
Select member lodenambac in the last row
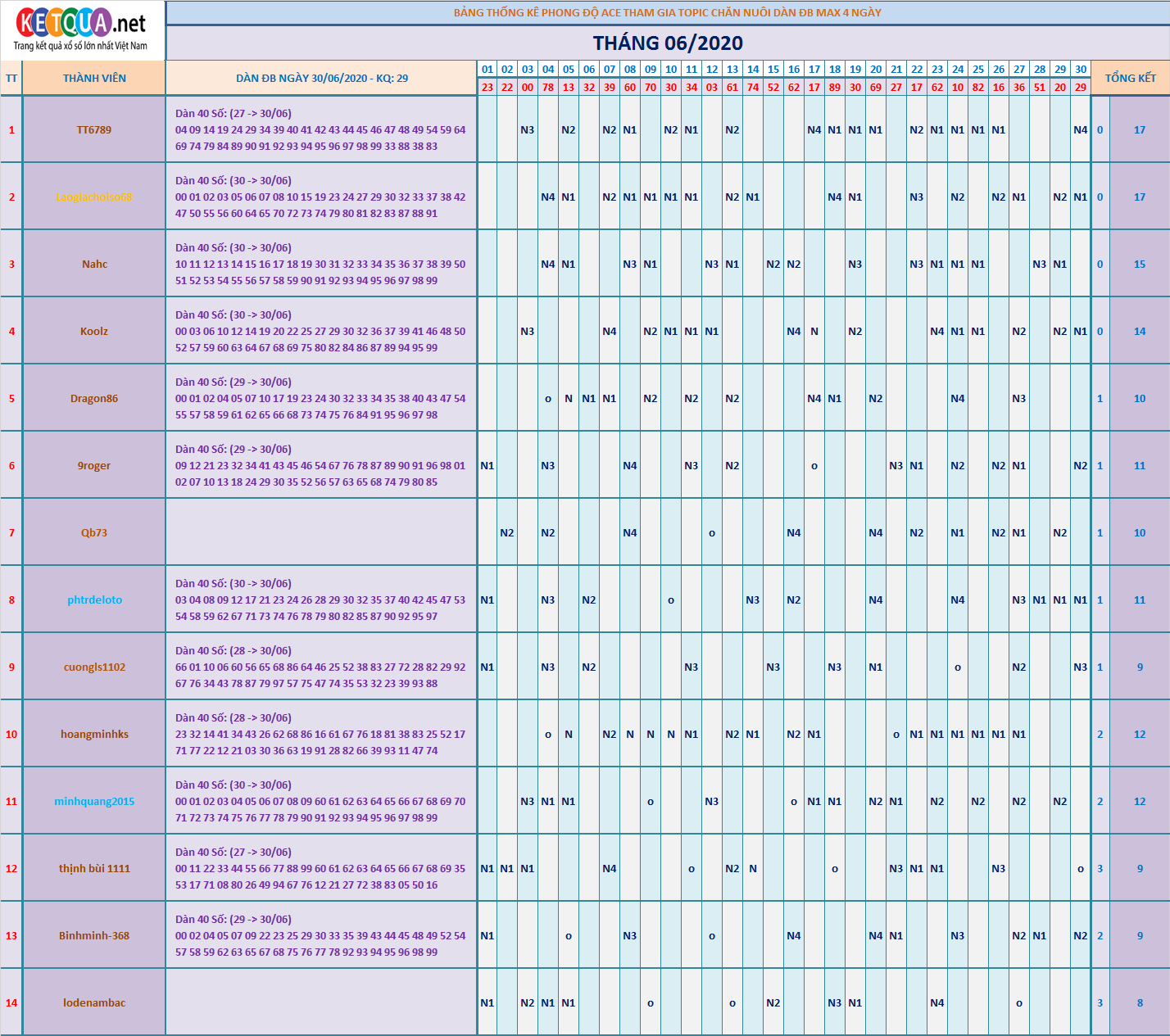94,1003
